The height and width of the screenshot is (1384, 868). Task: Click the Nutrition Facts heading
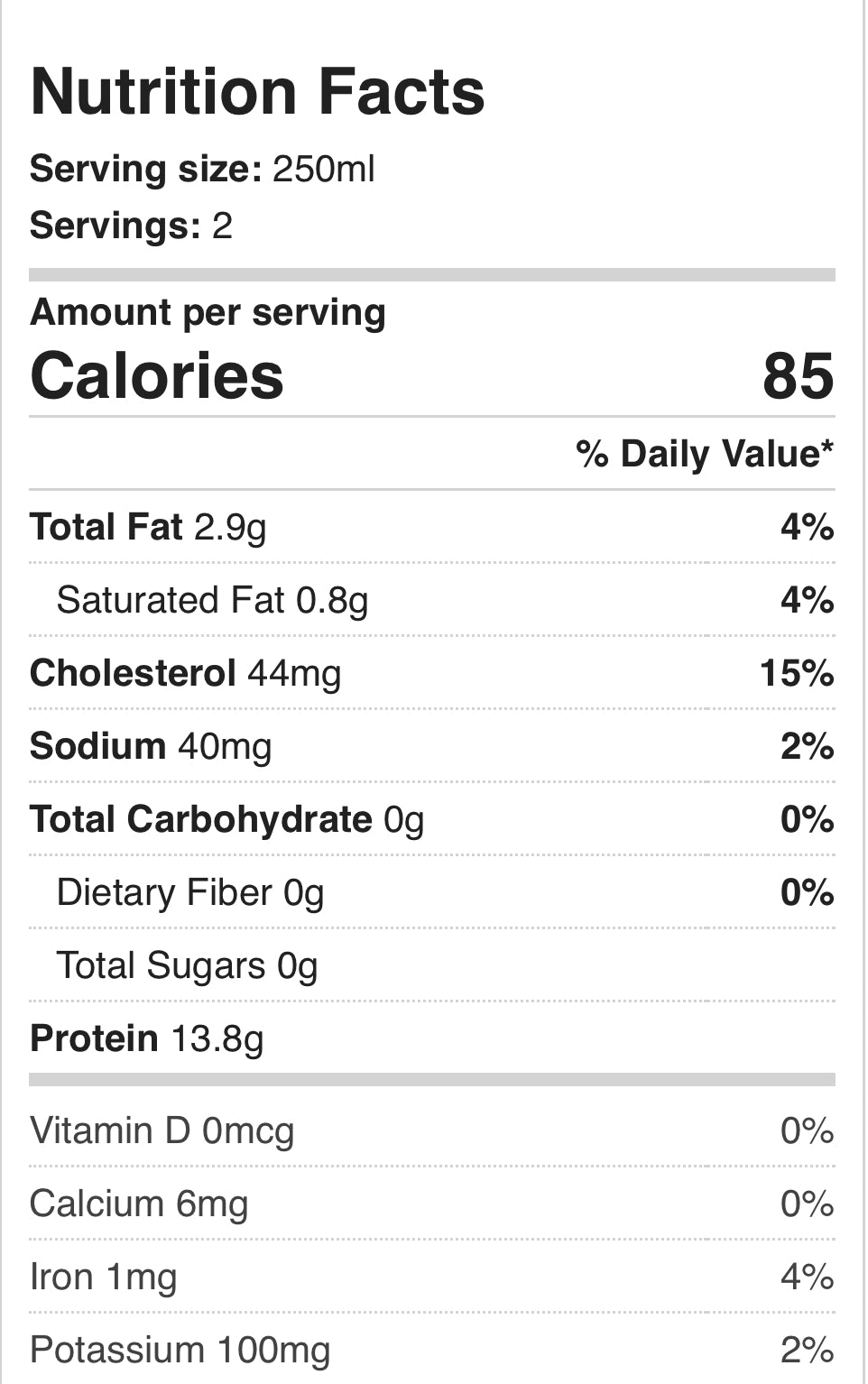(257, 92)
